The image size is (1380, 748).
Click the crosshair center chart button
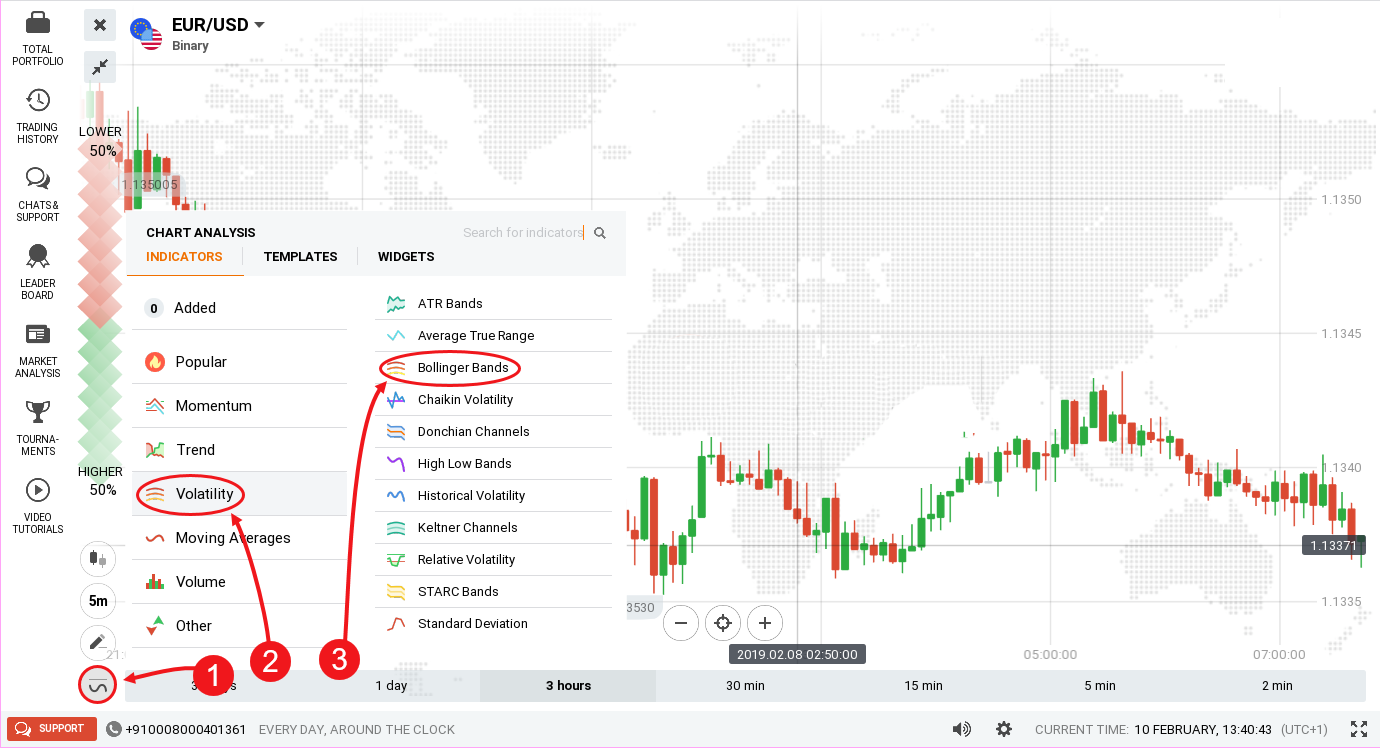click(723, 623)
